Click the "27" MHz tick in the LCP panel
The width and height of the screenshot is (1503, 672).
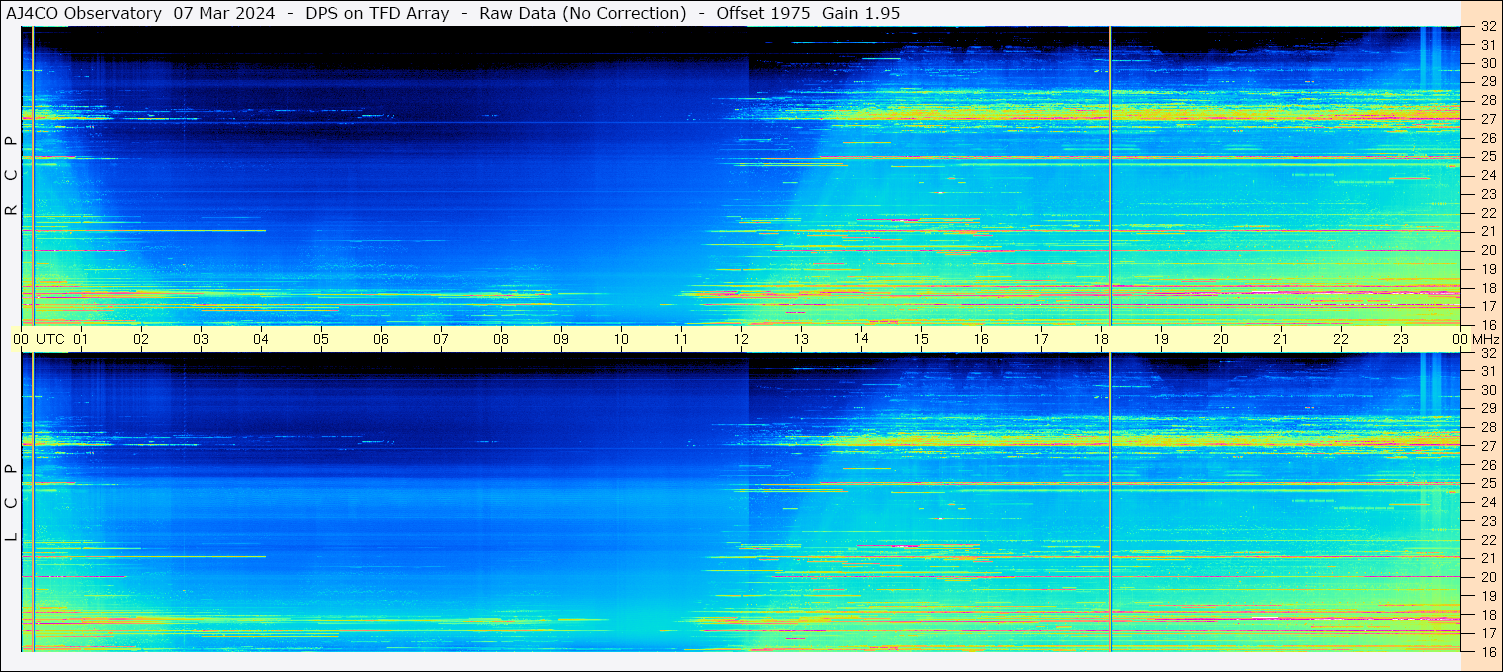click(x=1487, y=446)
